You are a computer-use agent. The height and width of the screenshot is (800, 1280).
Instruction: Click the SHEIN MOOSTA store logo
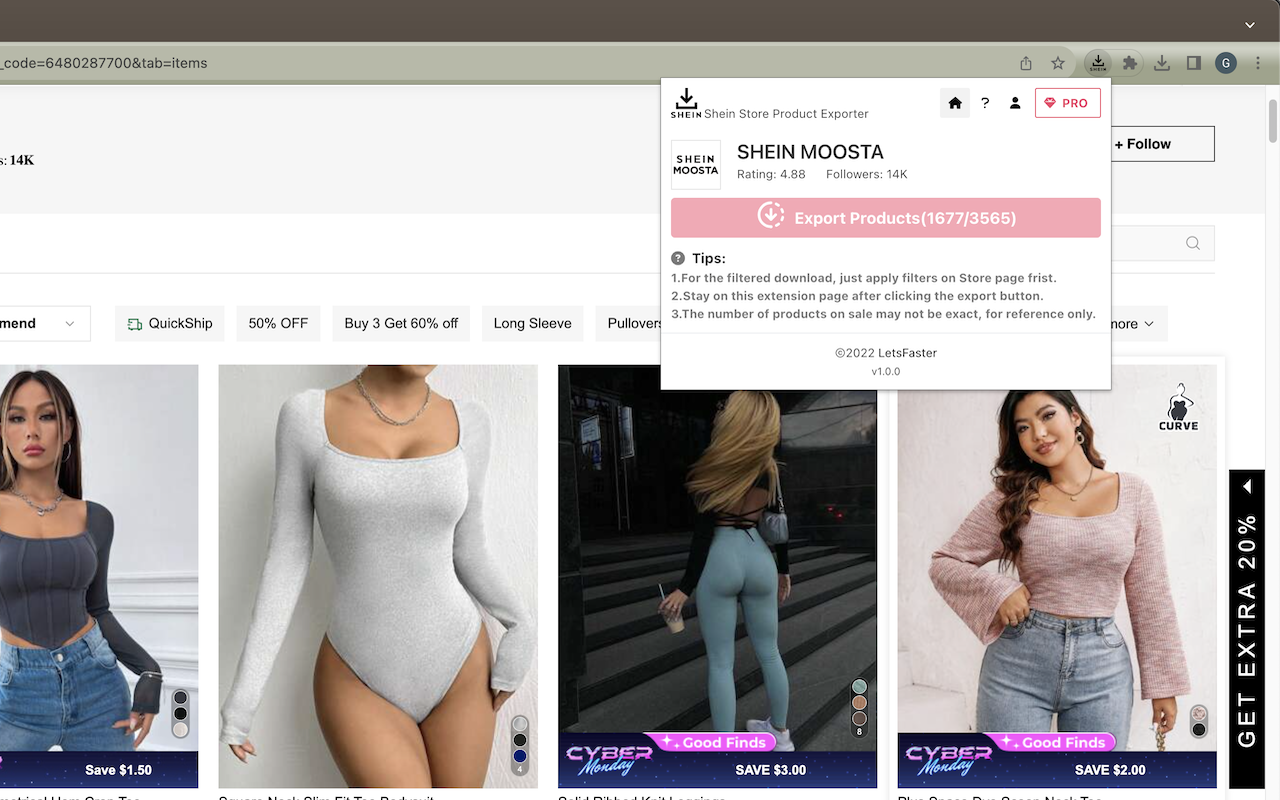(696, 165)
